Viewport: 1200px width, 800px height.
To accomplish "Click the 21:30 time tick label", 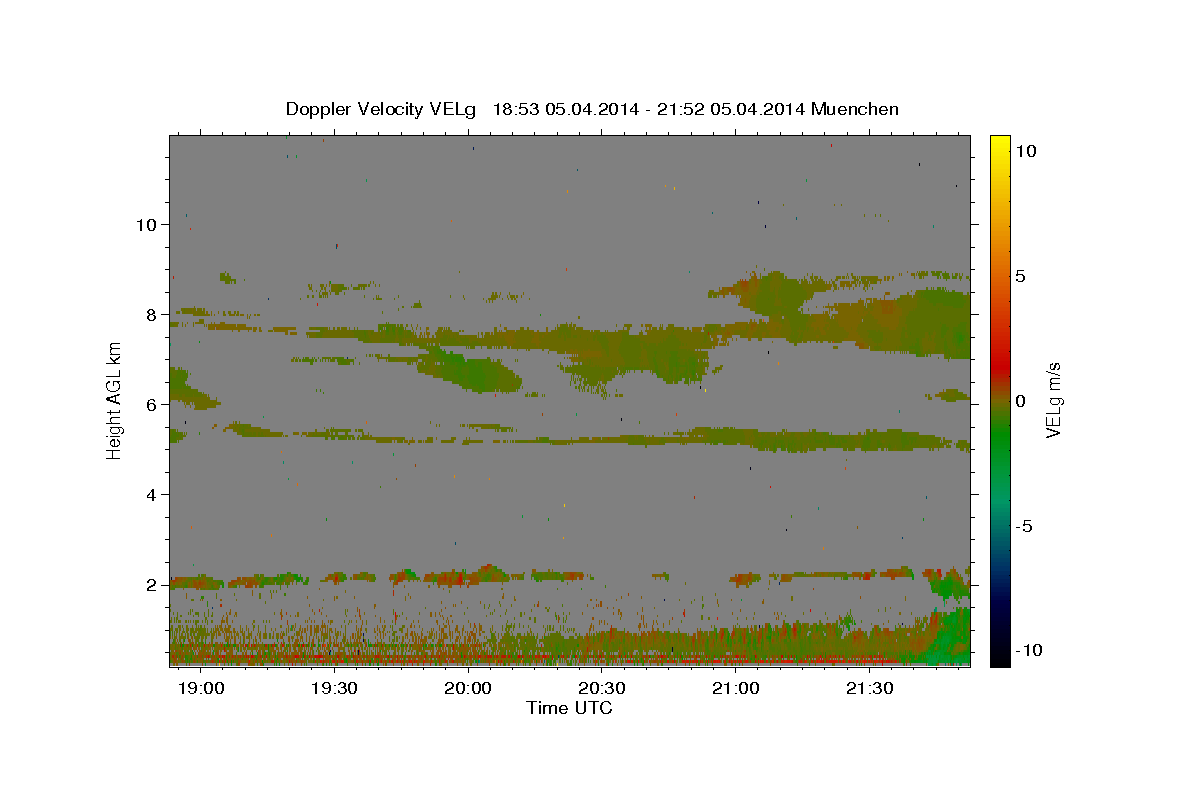I will pyautogui.click(x=869, y=689).
